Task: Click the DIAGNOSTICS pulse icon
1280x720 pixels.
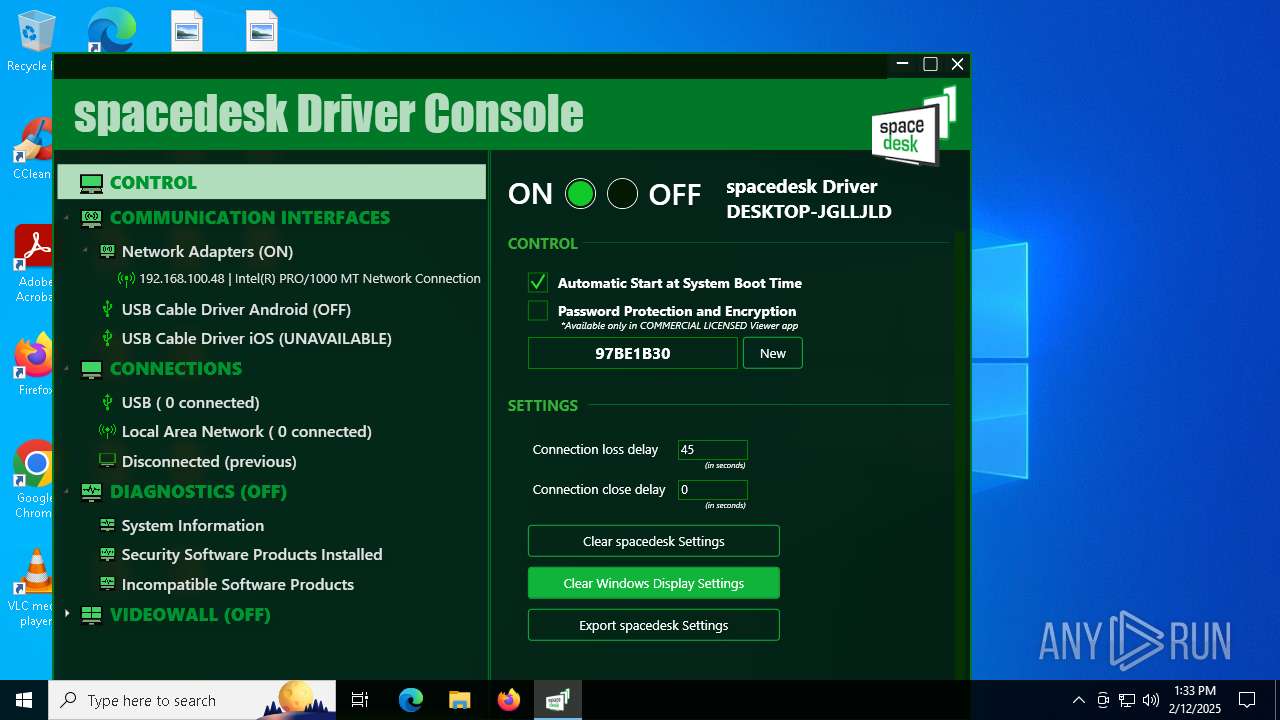Action: pyautogui.click(x=91, y=492)
